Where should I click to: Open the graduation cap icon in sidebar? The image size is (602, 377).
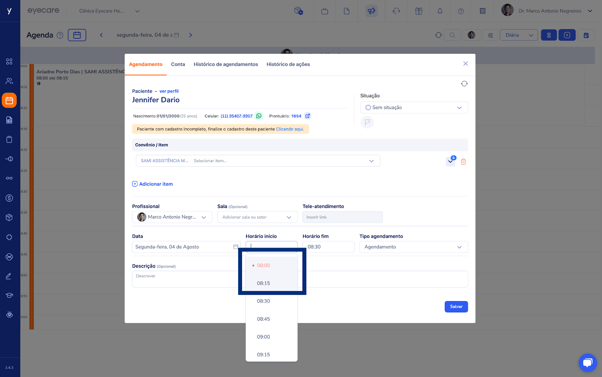tap(9, 295)
